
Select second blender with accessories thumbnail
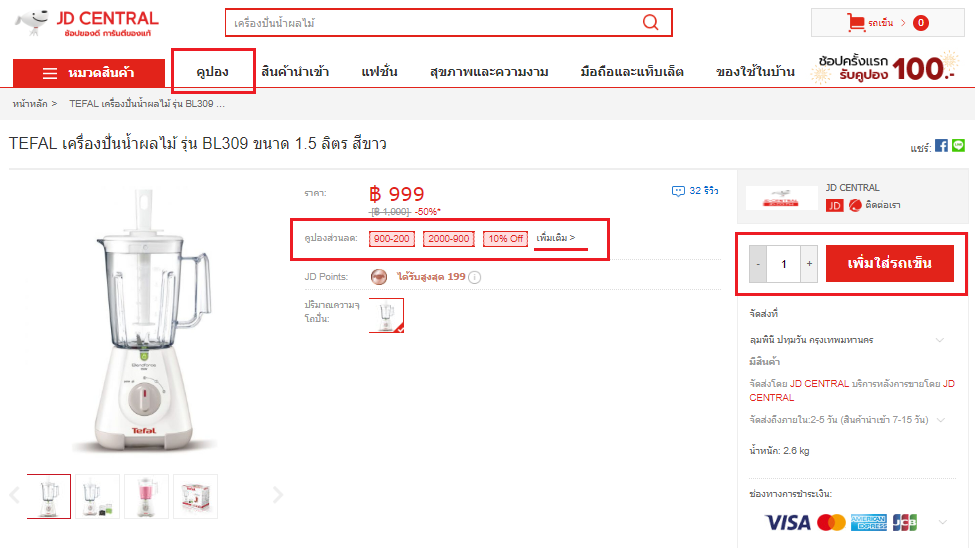pos(98,496)
